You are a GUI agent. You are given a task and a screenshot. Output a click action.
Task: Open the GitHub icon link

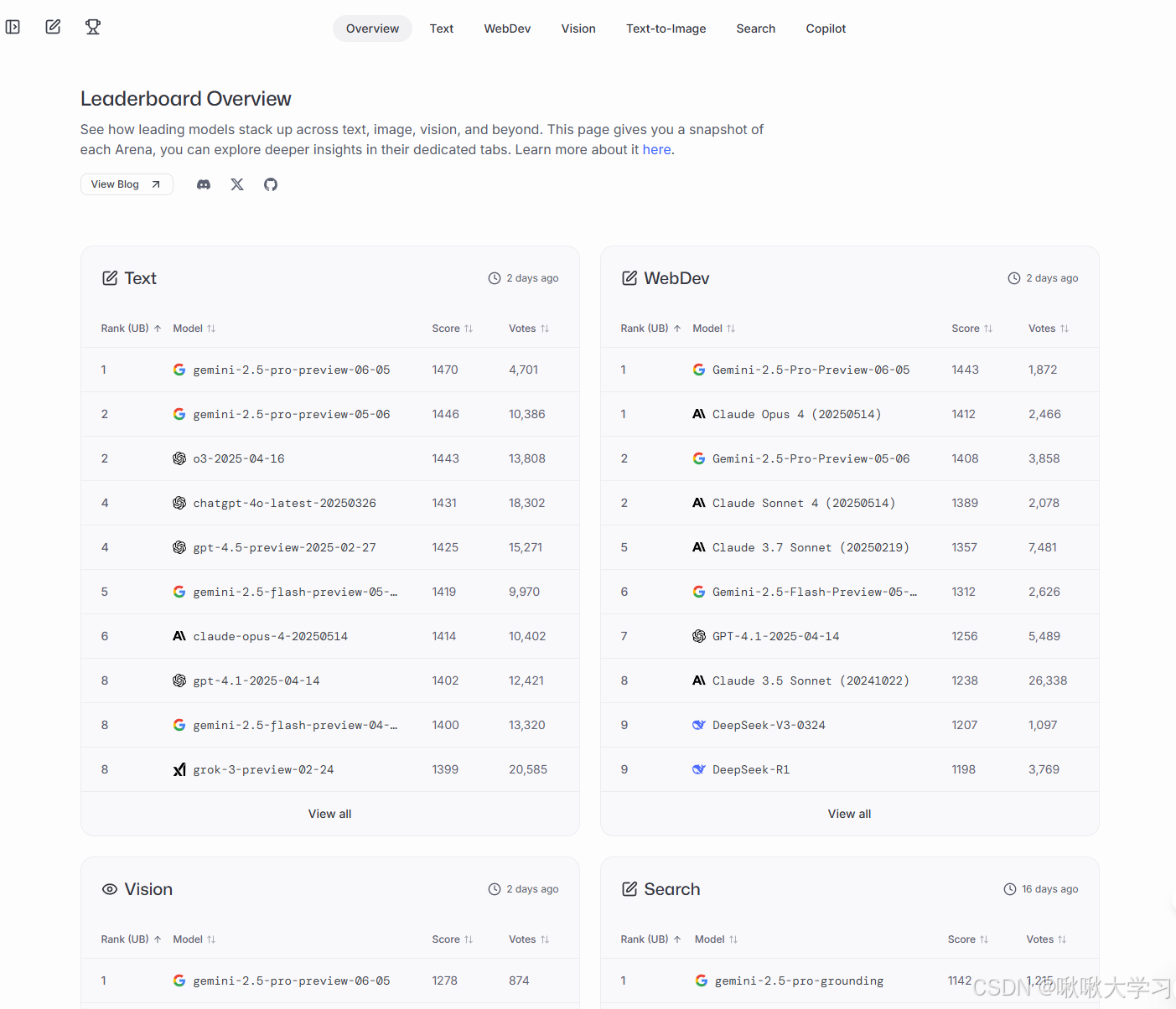pyautogui.click(x=271, y=184)
